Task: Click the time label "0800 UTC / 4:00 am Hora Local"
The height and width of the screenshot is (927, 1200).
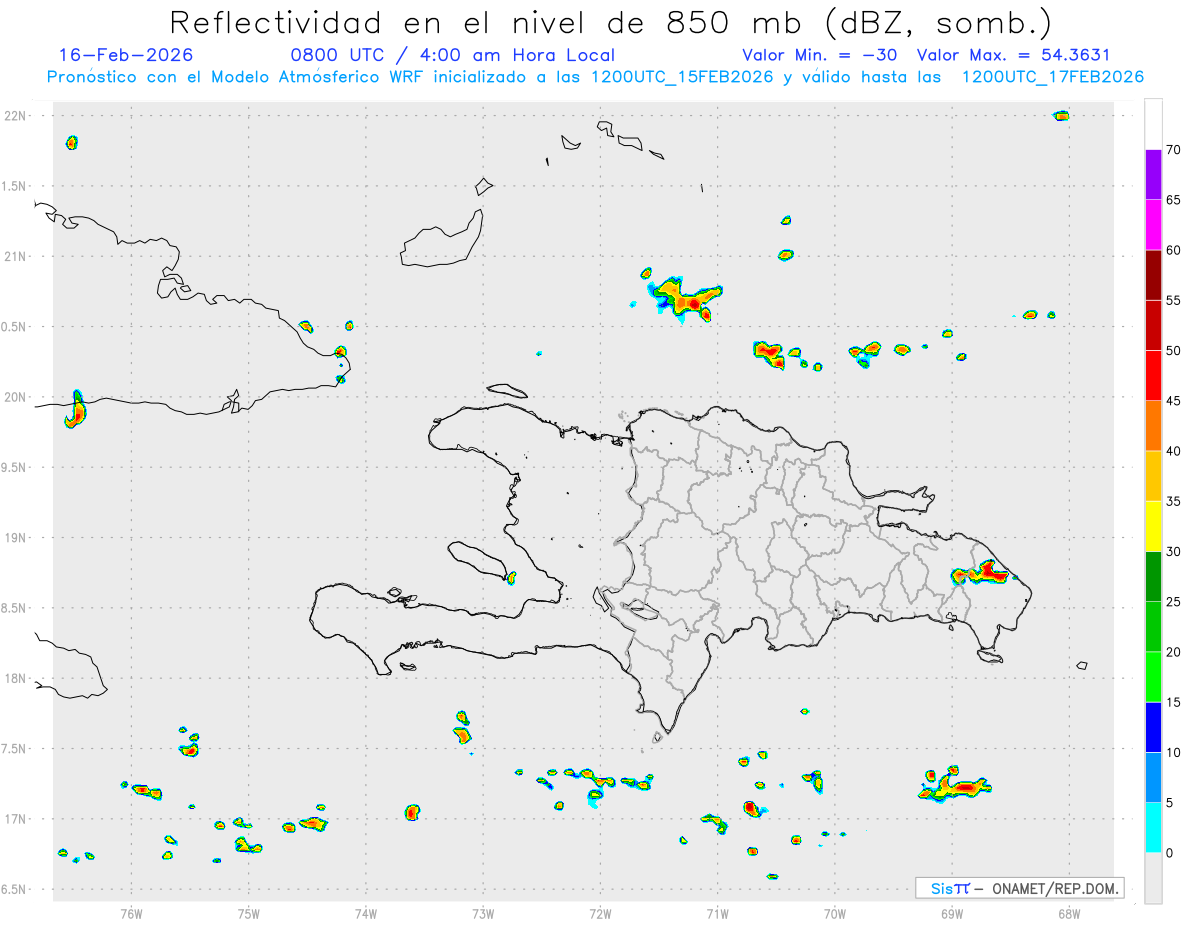Action: tap(452, 55)
